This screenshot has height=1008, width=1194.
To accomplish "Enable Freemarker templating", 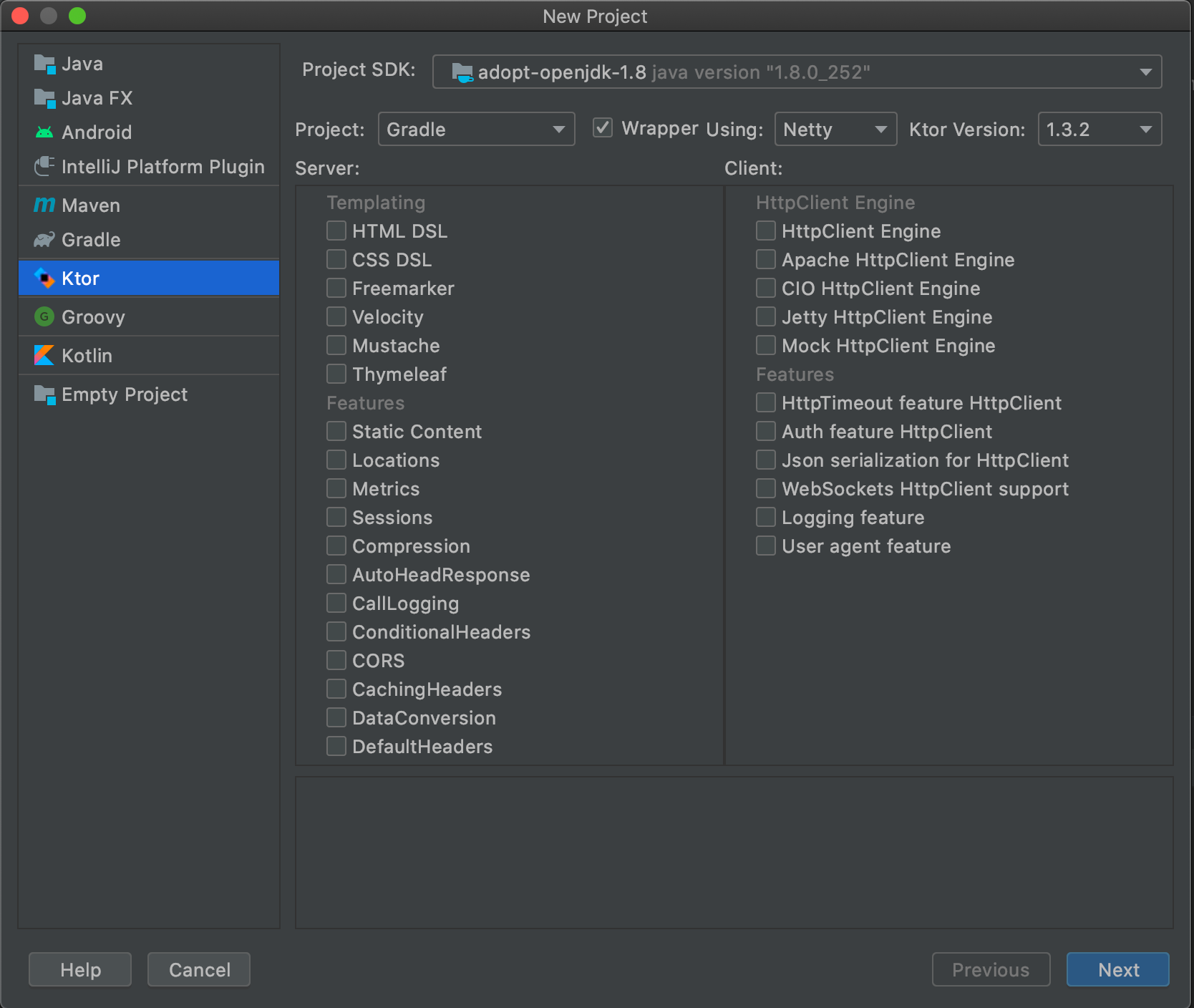I will (336, 288).
